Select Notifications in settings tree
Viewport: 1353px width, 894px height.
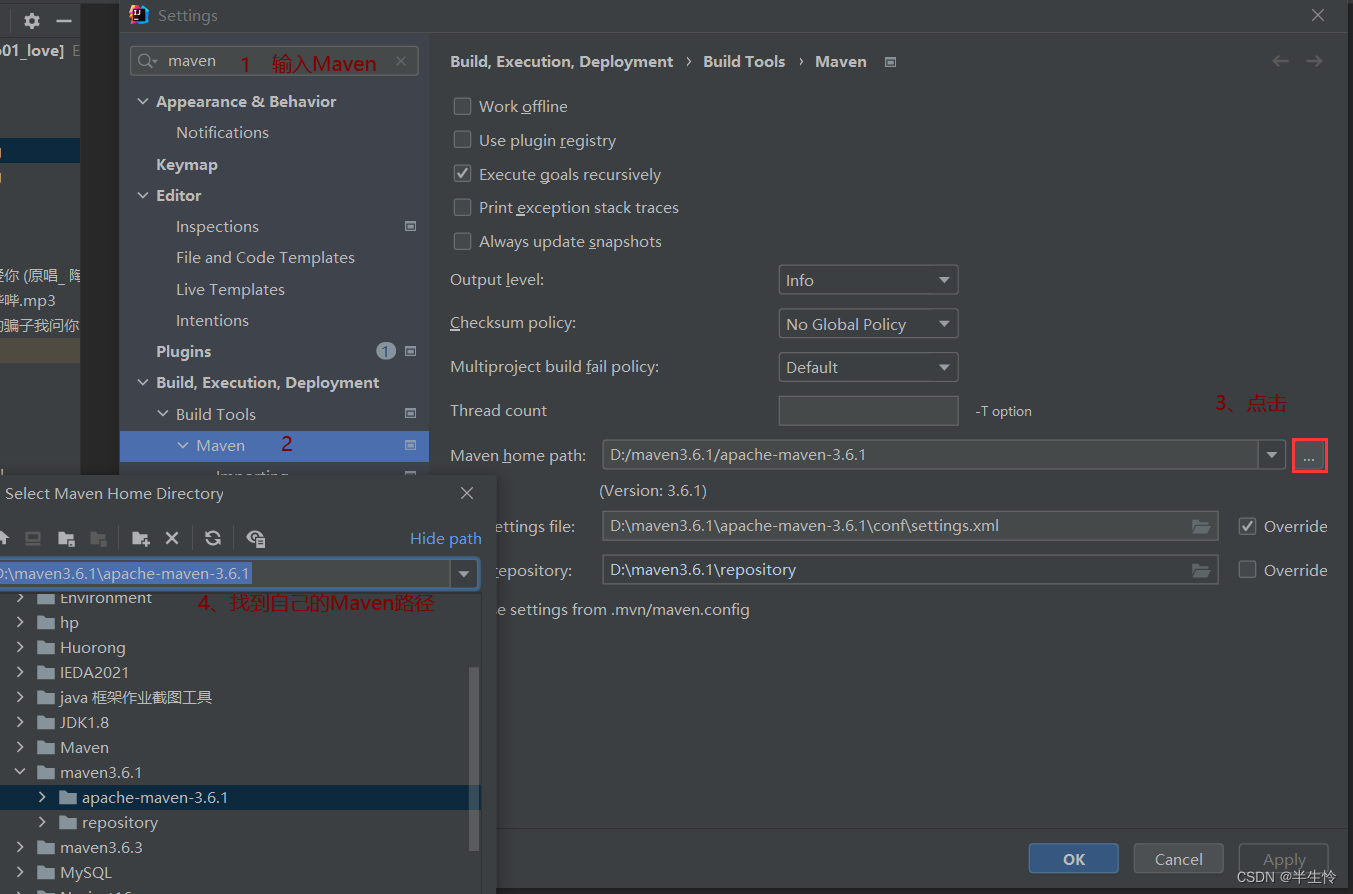tap(222, 133)
